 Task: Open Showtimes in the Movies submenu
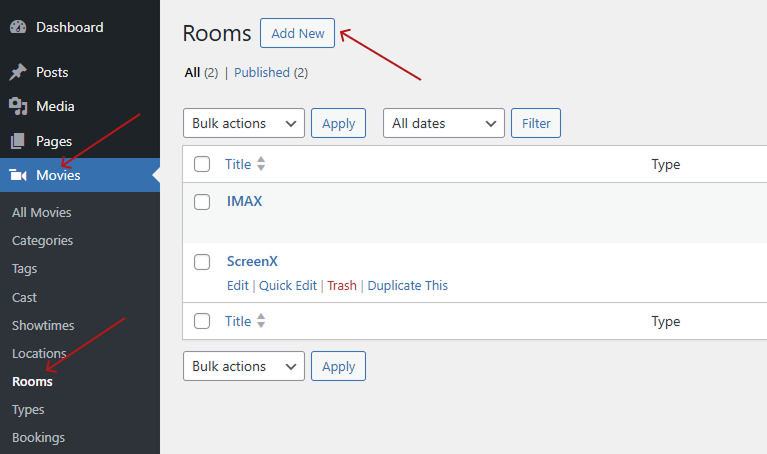coord(39,326)
